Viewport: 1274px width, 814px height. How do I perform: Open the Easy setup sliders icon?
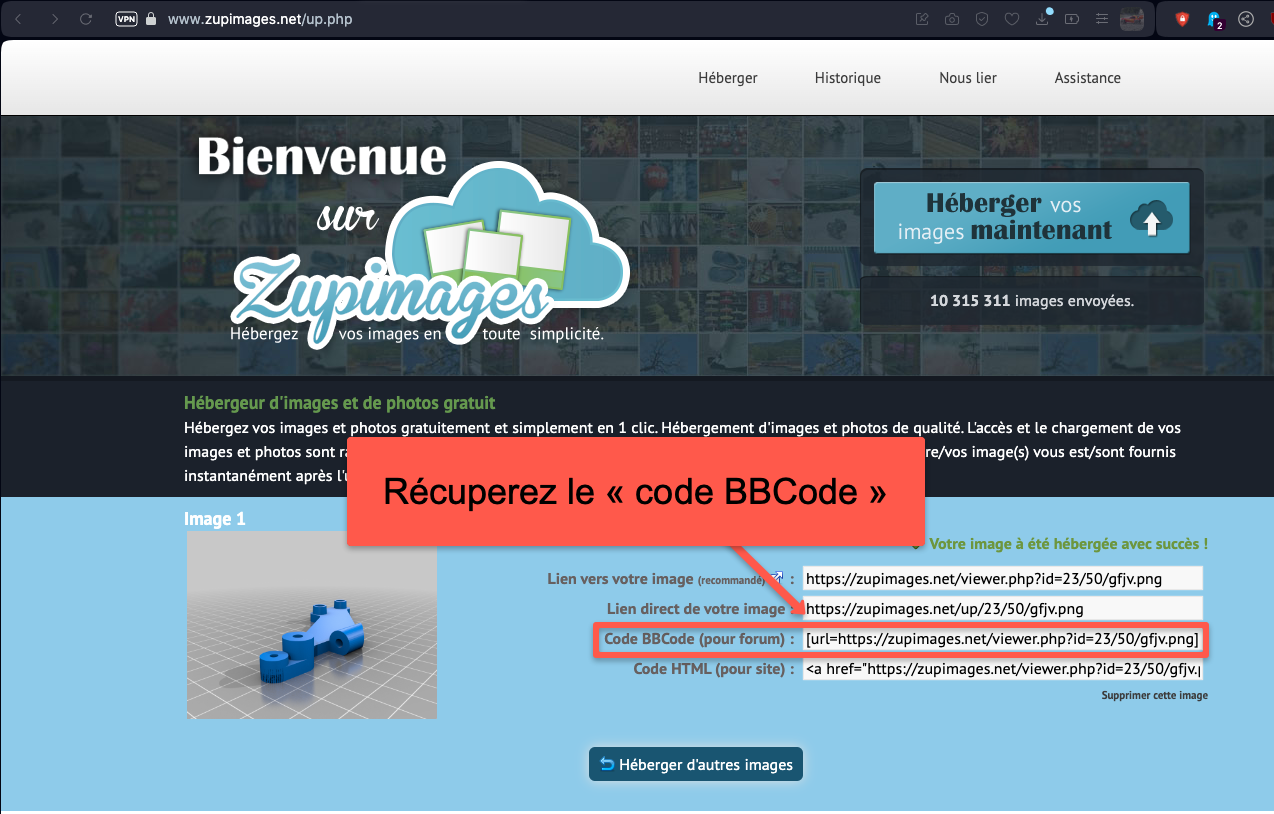coord(1102,19)
